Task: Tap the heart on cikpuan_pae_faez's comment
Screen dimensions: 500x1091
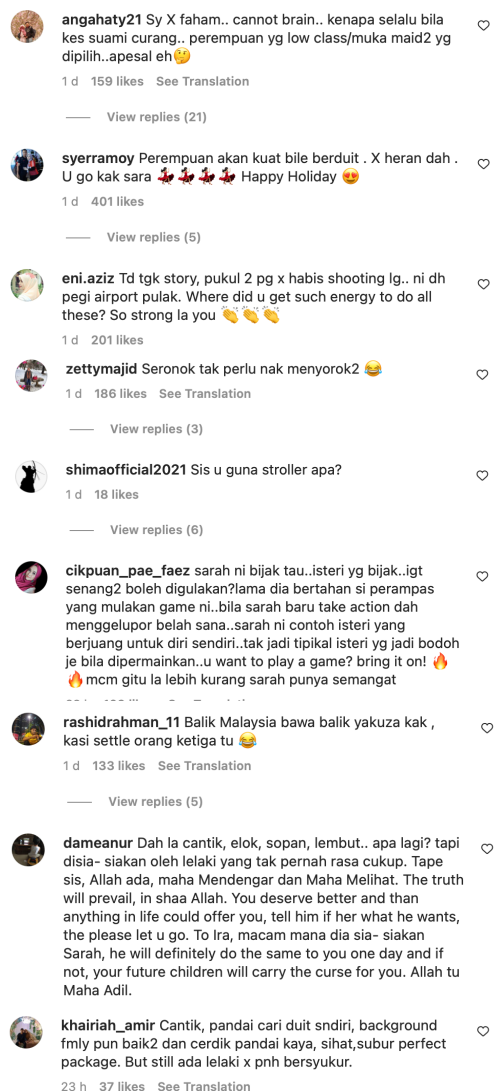Action: click(483, 576)
